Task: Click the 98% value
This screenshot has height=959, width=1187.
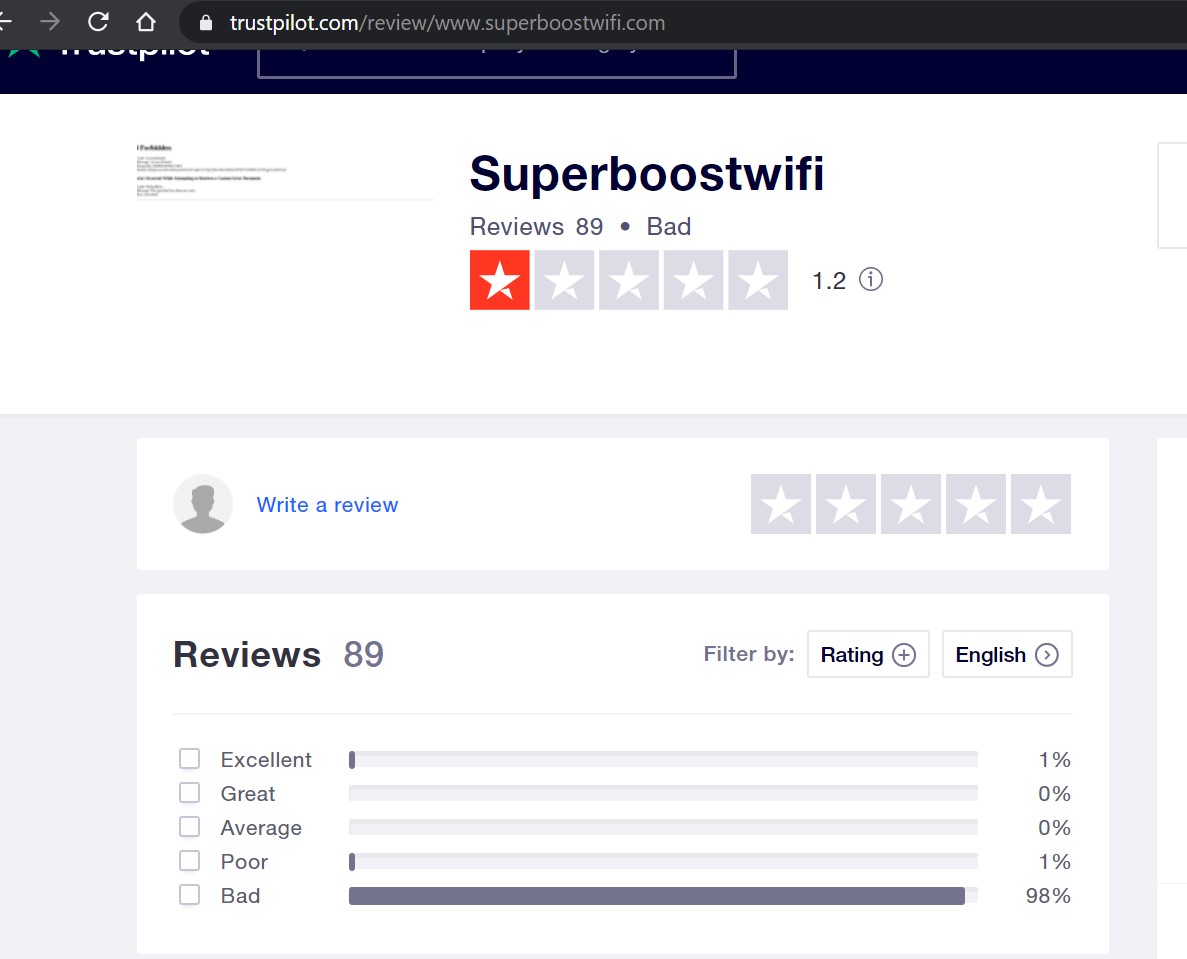Action: coord(1048,895)
